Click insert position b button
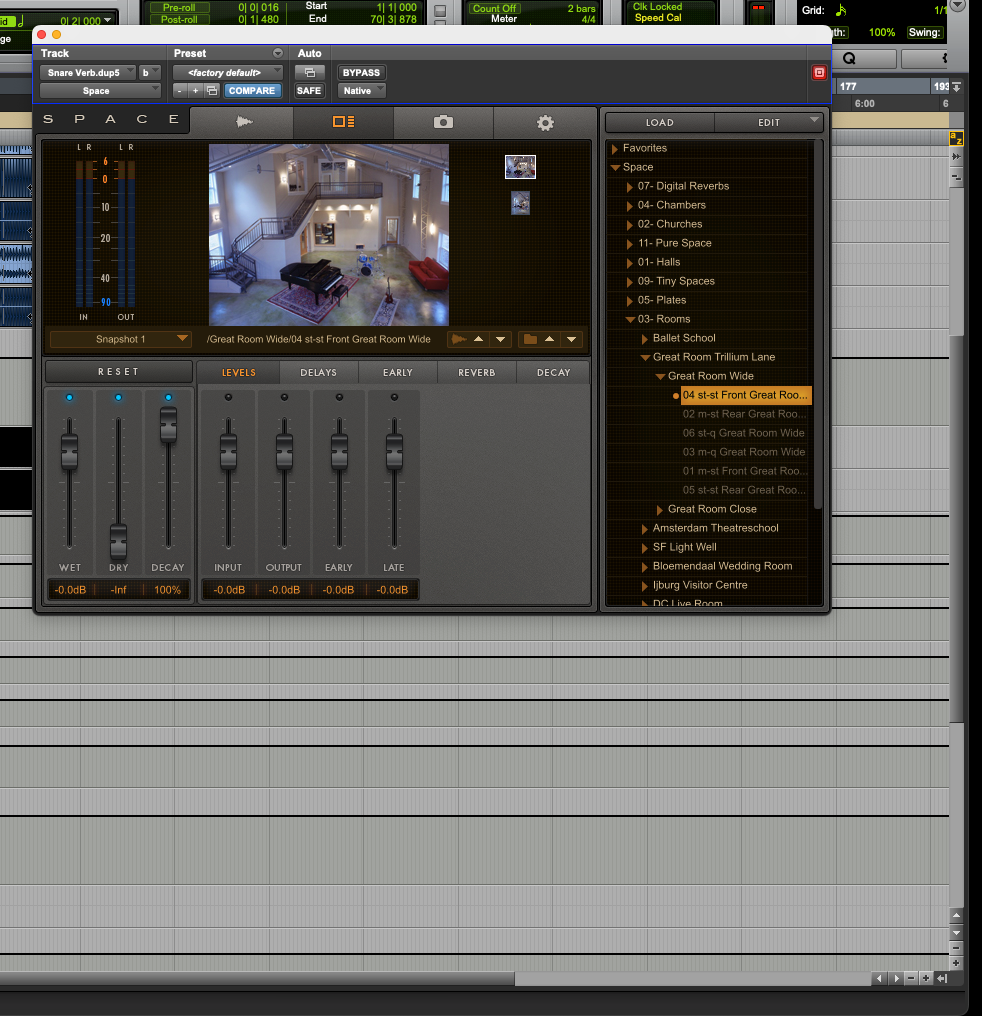Image resolution: width=982 pixels, height=1016 pixels. (x=149, y=73)
